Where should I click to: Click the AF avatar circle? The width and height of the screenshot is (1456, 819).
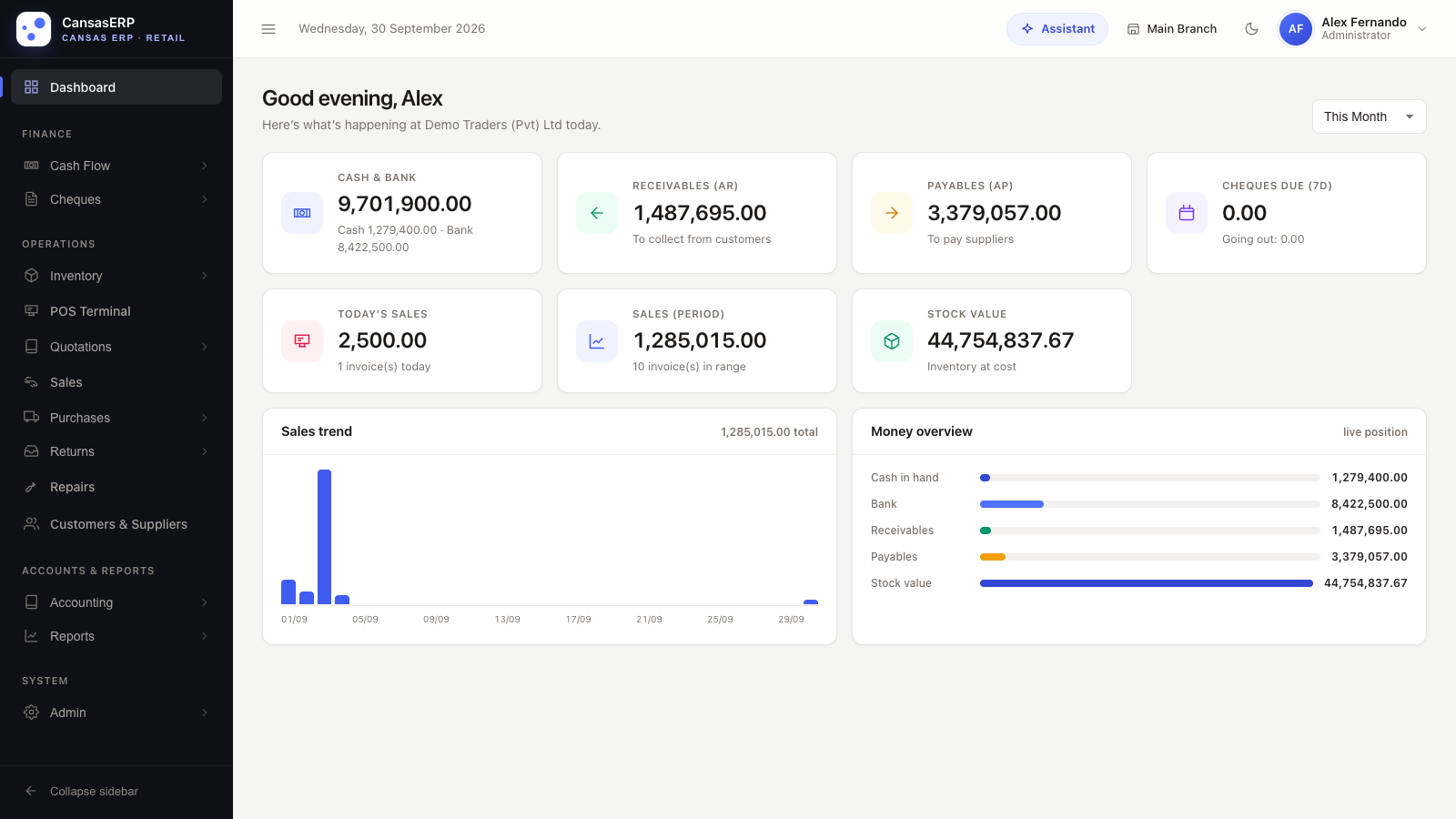click(1296, 29)
